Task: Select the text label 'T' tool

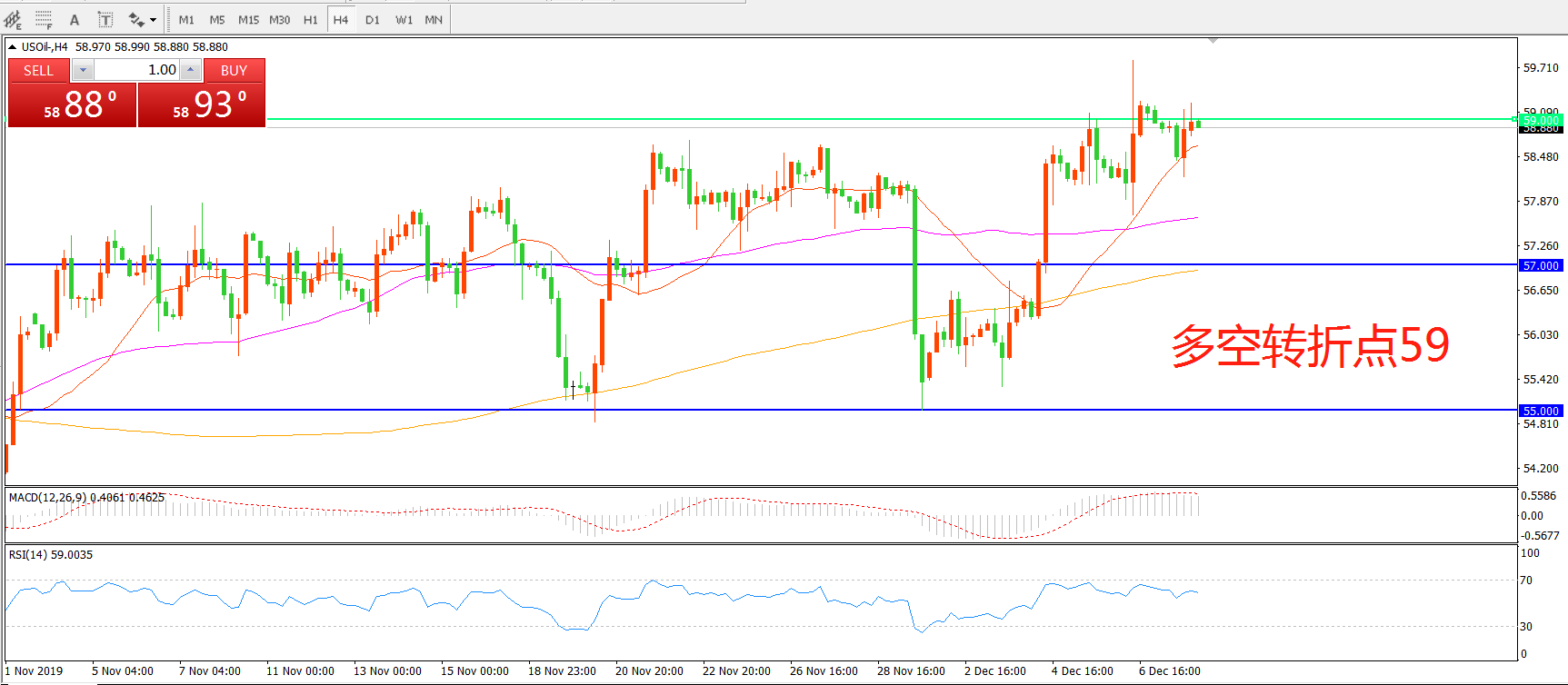Action: (105, 19)
